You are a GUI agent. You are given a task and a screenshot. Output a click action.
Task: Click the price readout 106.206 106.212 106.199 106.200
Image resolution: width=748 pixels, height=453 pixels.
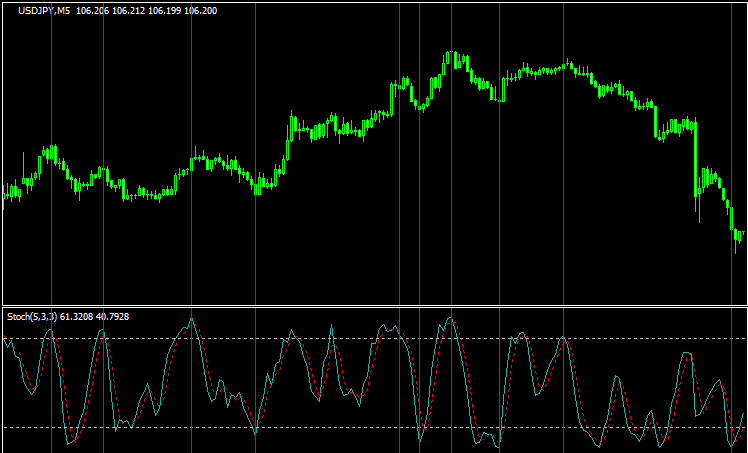[x=146, y=10]
